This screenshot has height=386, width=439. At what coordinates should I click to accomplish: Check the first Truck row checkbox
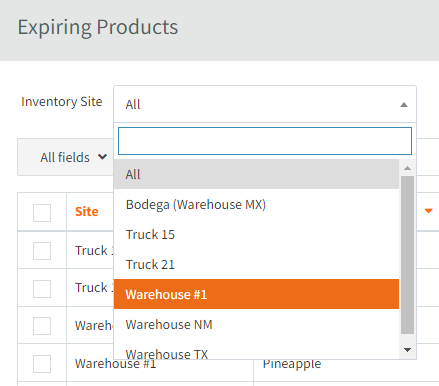(x=42, y=251)
